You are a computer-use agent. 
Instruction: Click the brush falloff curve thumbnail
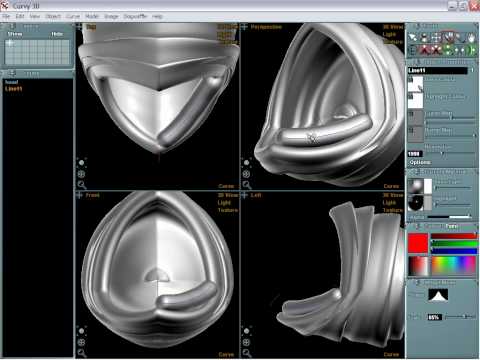438,295
